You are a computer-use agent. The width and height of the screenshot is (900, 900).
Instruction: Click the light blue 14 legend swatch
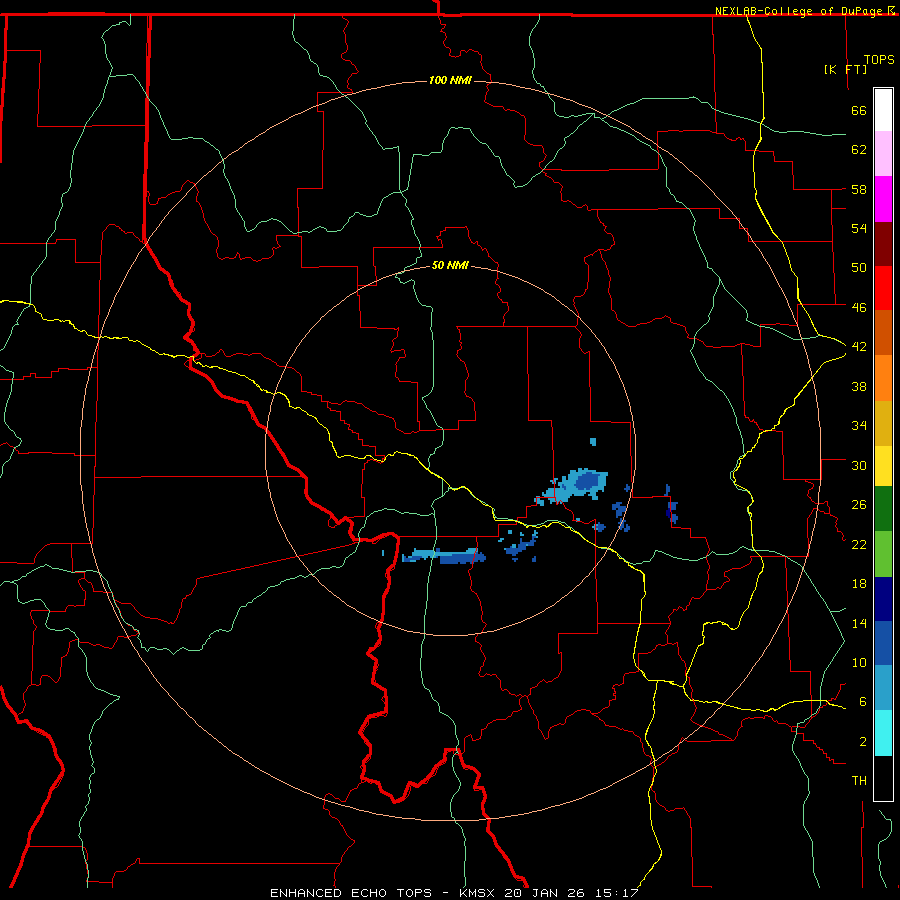[x=883, y=688]
